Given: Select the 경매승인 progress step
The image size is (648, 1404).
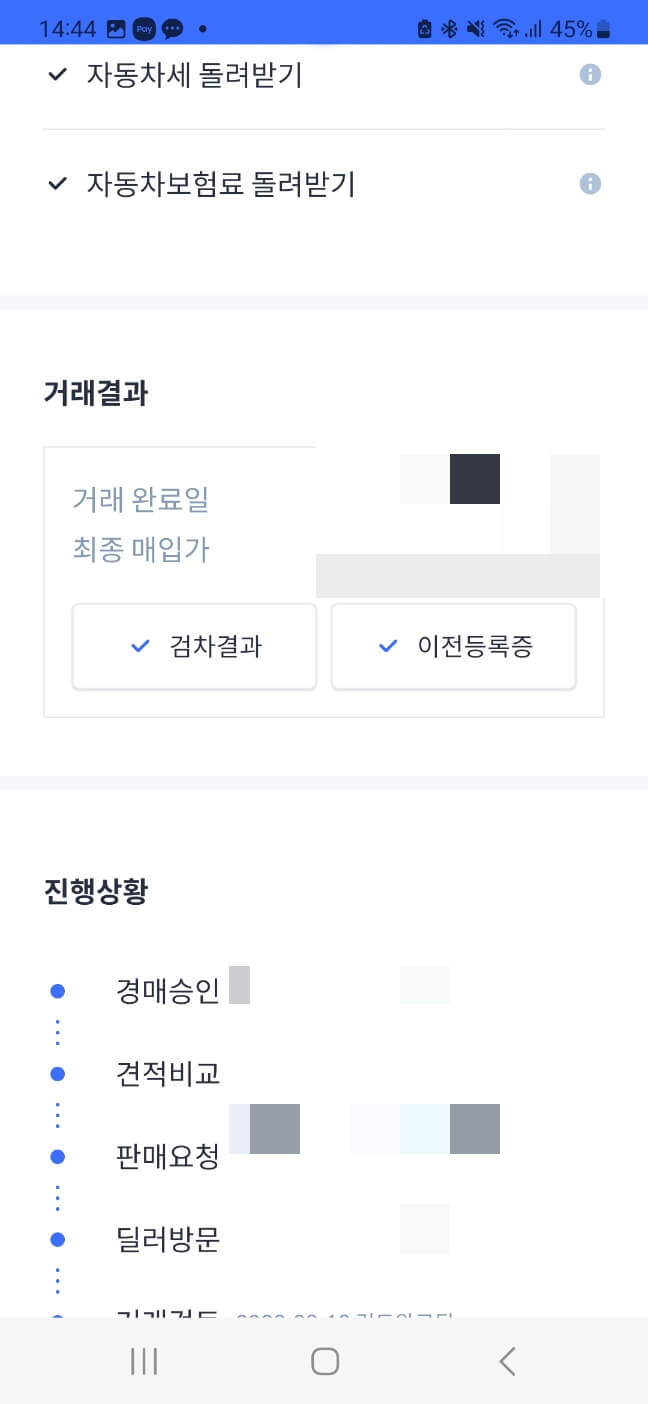Looking at the screenshot, I should 168,991.
